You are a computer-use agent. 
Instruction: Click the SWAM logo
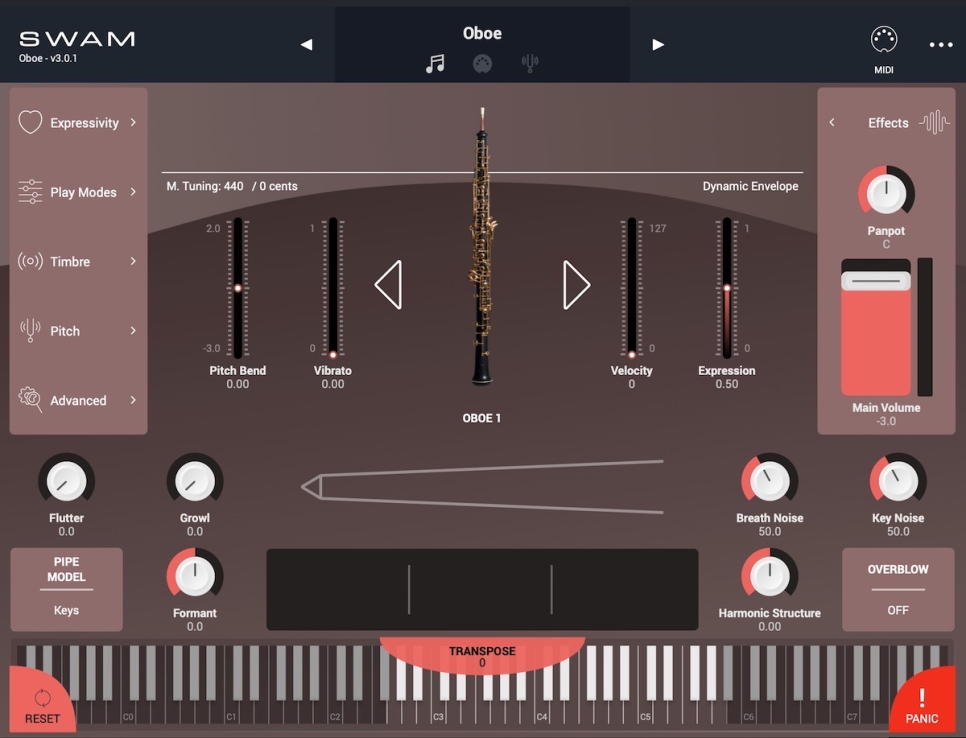(x=77, y=39)
